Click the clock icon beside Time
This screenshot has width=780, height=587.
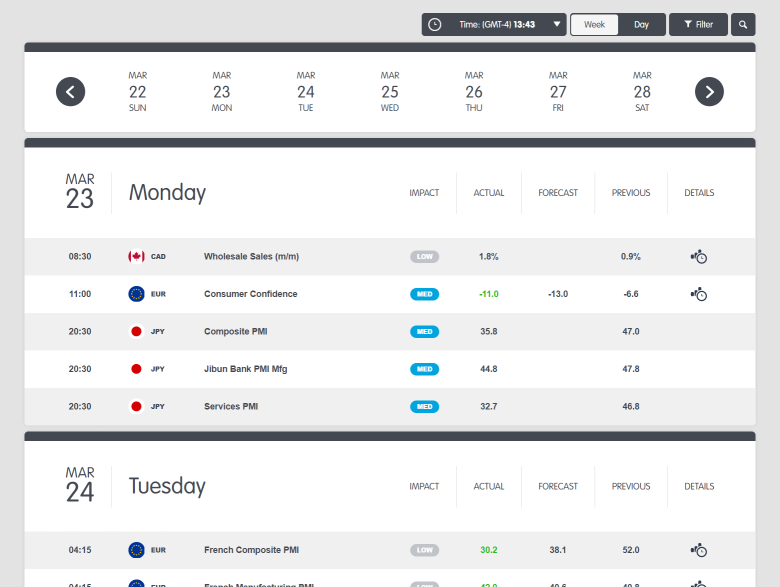click(435, 24)
